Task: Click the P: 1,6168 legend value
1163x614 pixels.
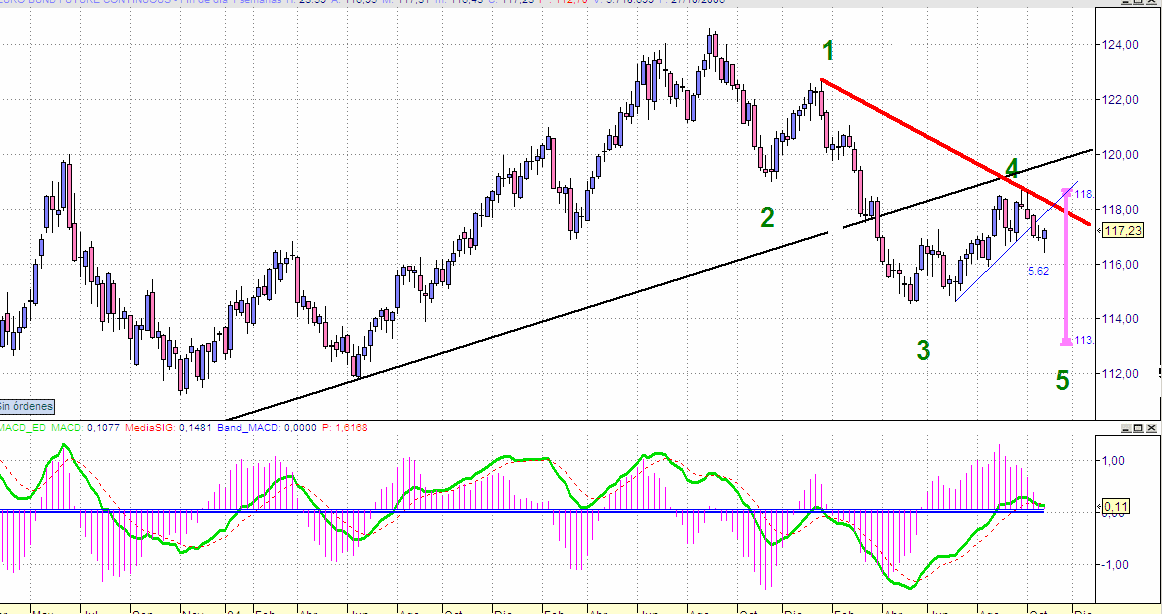Action: (x=346, y=428)
